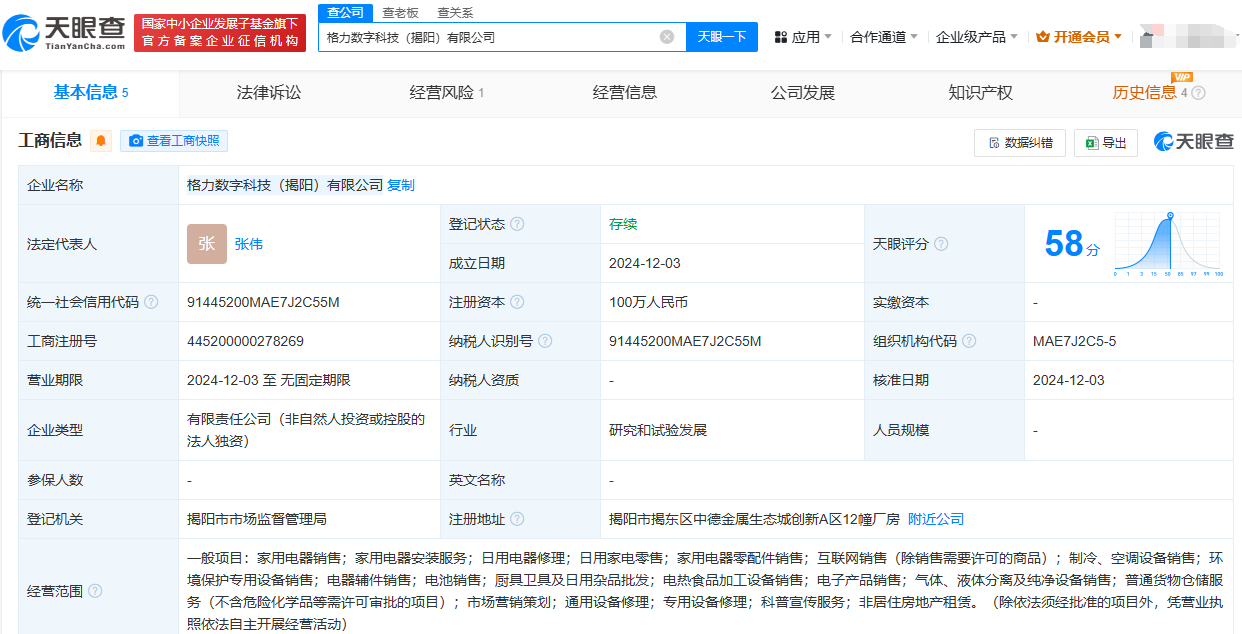Click the 张 avatar of legal representative
Viewport: 1242px width, 634px height.
pos(207,244)
